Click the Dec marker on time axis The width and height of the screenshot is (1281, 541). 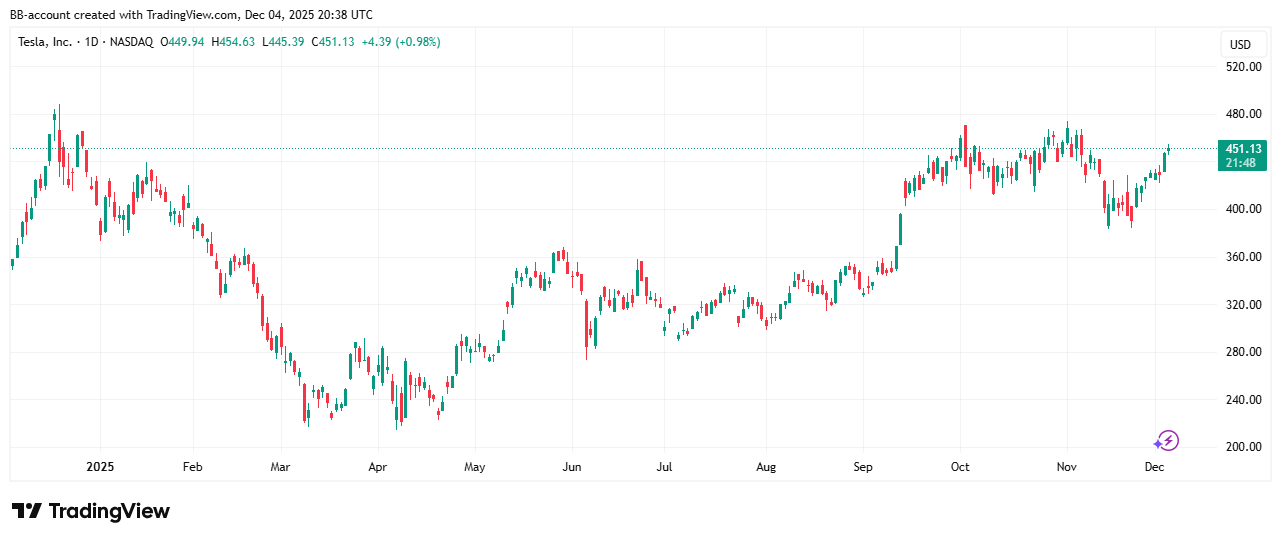point(1153,467)
